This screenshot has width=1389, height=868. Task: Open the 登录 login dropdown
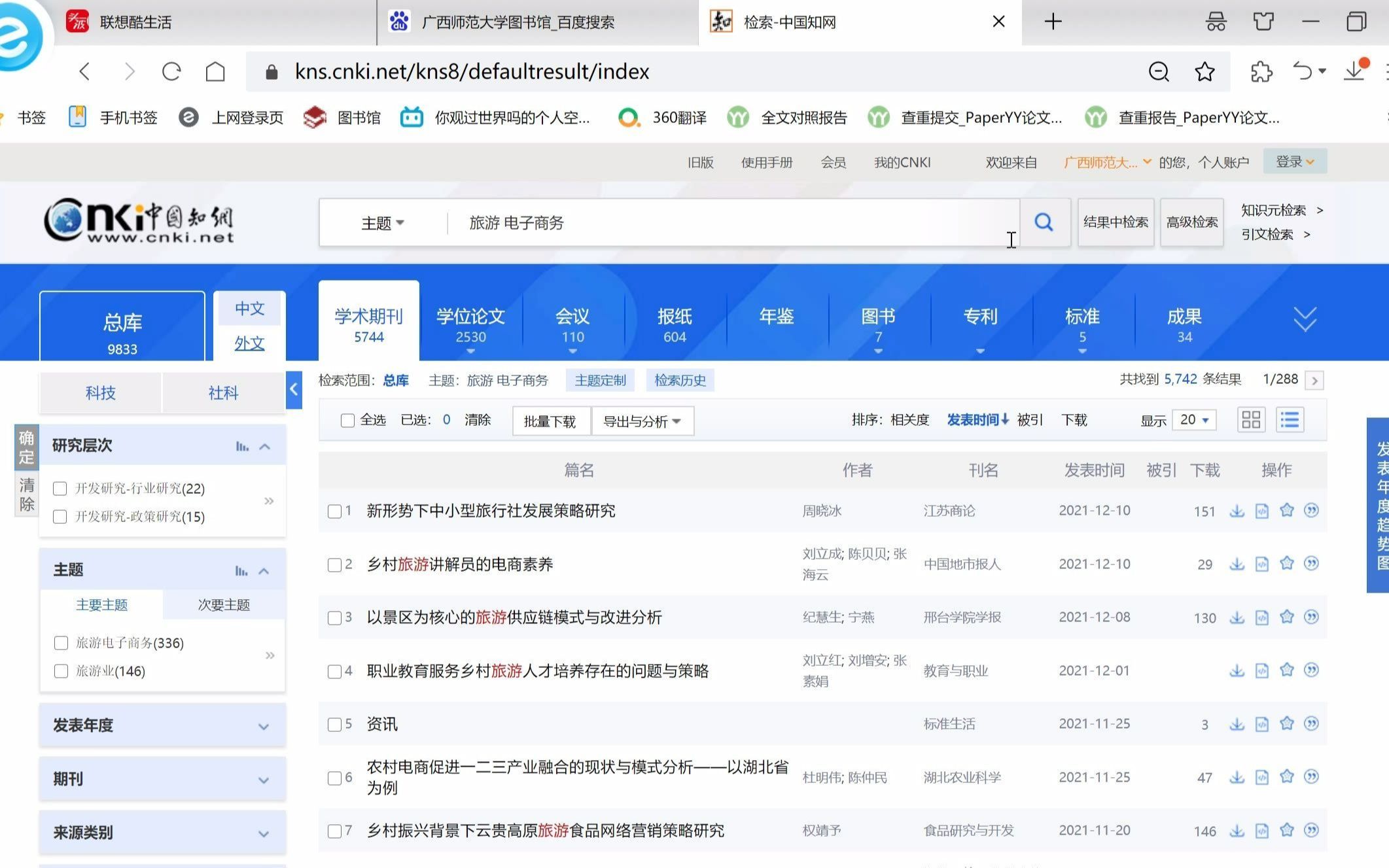(1295, 162)
